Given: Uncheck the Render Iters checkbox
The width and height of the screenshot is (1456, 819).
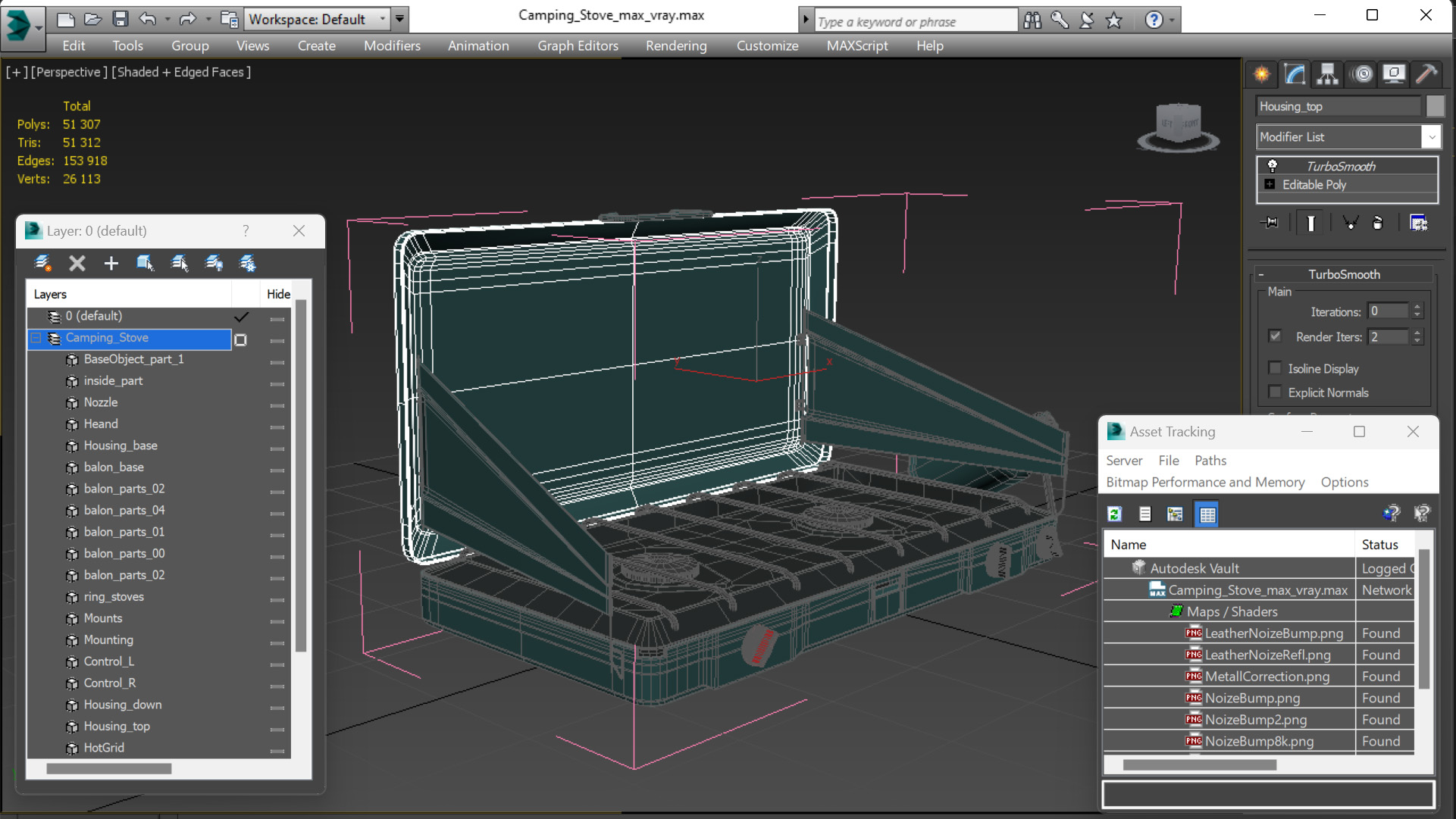Looking at the screenshot, I should click(1275, 336).
